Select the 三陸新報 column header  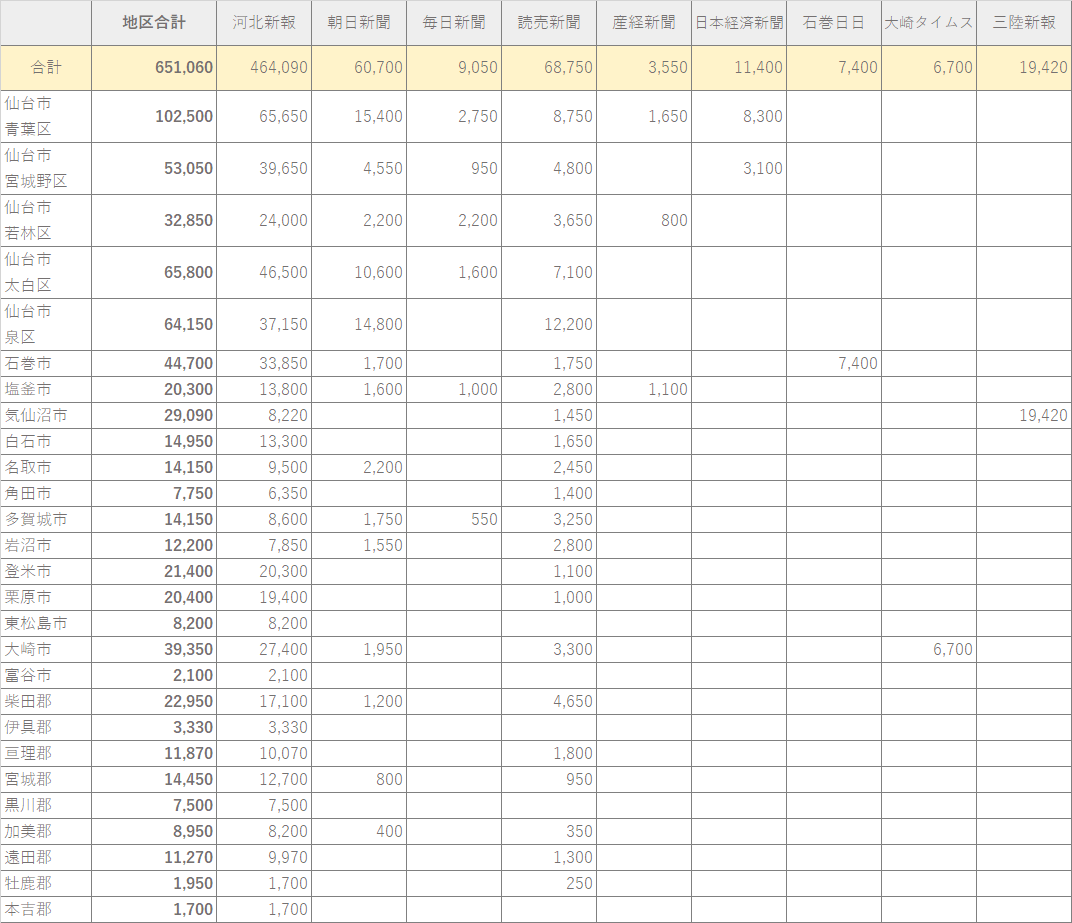(1024, 23)
